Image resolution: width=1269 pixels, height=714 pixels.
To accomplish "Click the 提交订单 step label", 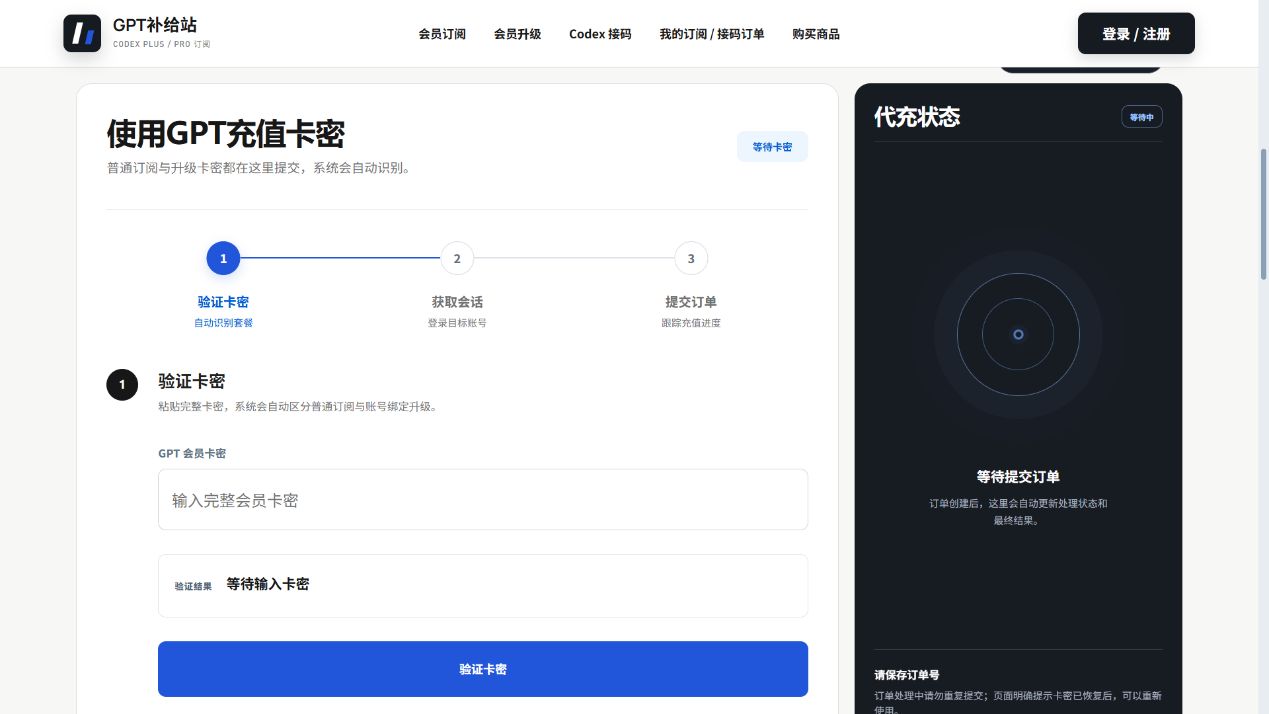I will point(691,302).
